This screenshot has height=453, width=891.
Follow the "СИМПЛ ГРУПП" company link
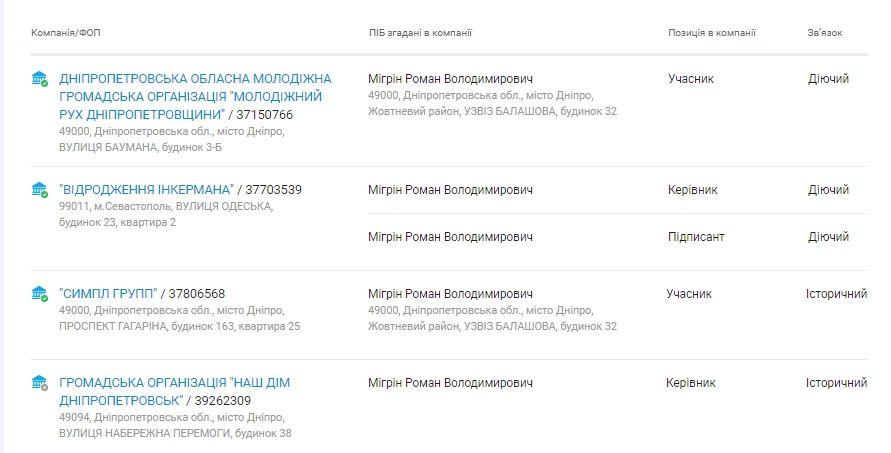(x=108, y=294)
